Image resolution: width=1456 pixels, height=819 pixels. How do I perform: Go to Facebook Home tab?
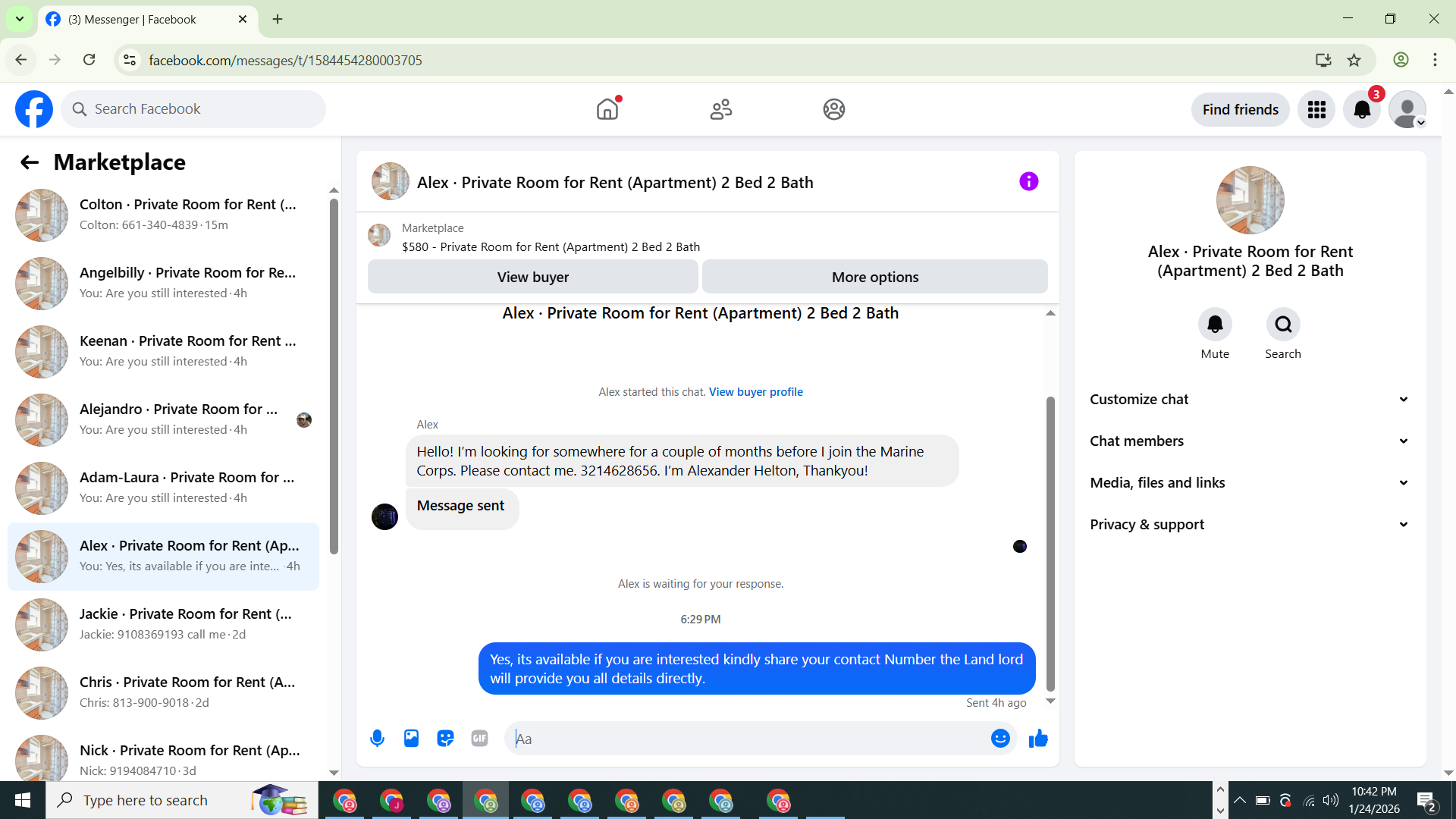click(x=607, y=110)
